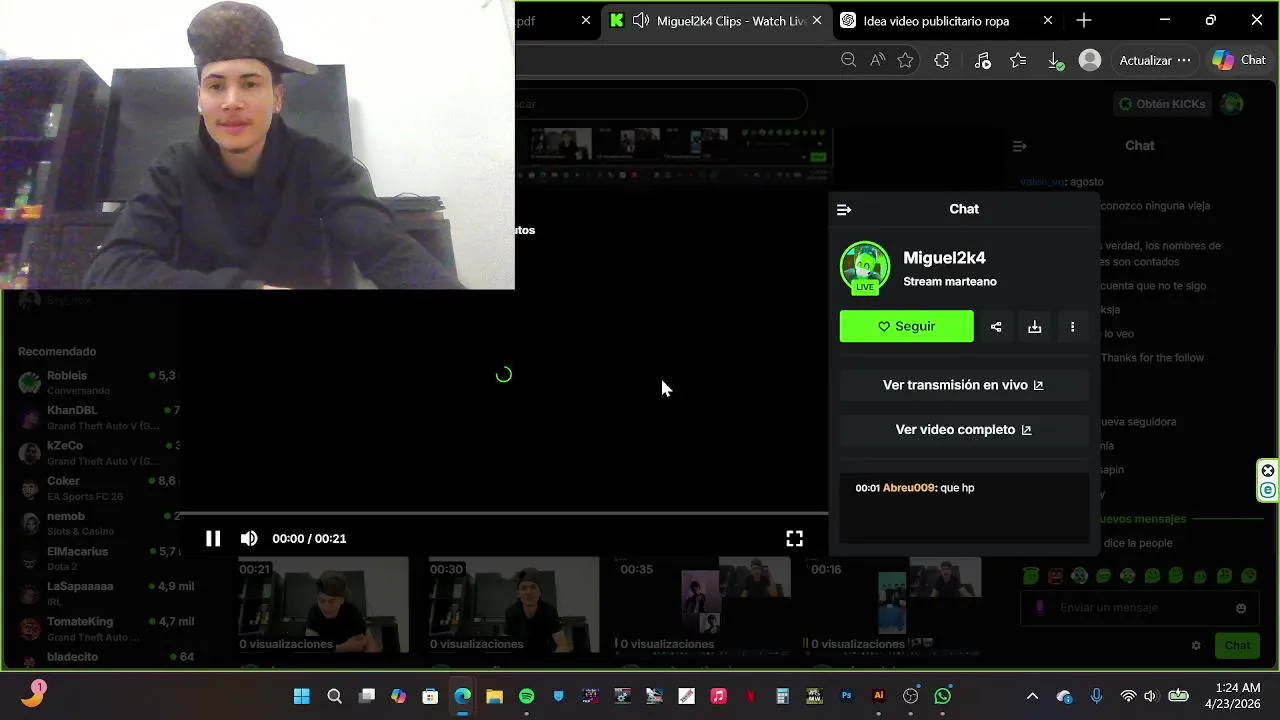This screenshot has width=1280, height=720.
Task: Open the 00:16 clip thumbnail
Action: [x=896, y=605]
